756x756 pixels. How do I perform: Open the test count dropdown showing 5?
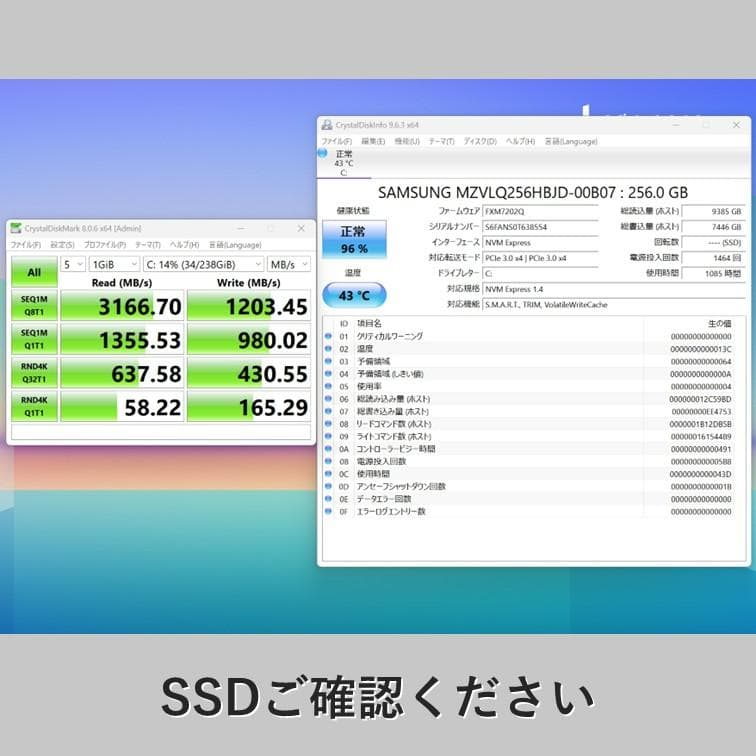coord(73,264)
